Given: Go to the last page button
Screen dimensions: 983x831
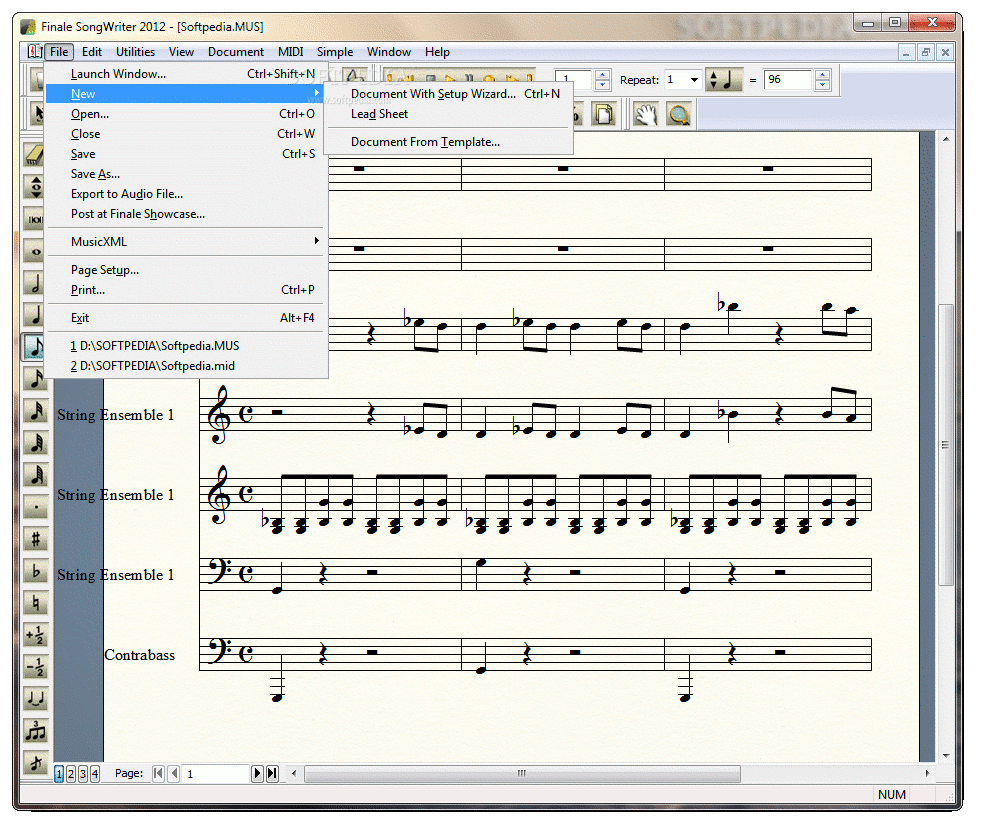Looking at the screenshot, I should (x=272, y=774).
